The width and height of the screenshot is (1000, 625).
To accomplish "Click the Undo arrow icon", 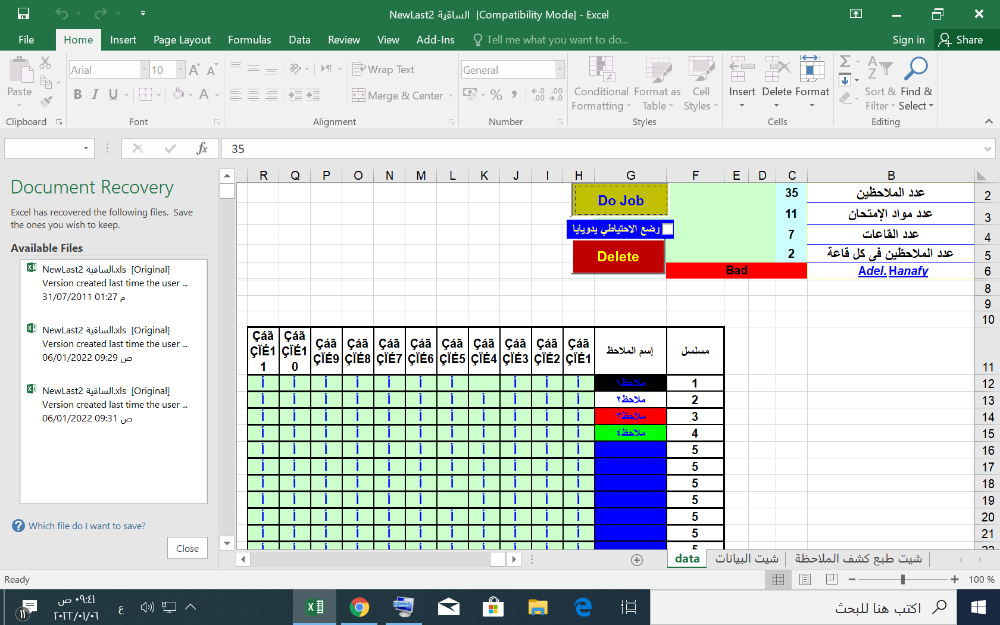I will pos(62,14).
